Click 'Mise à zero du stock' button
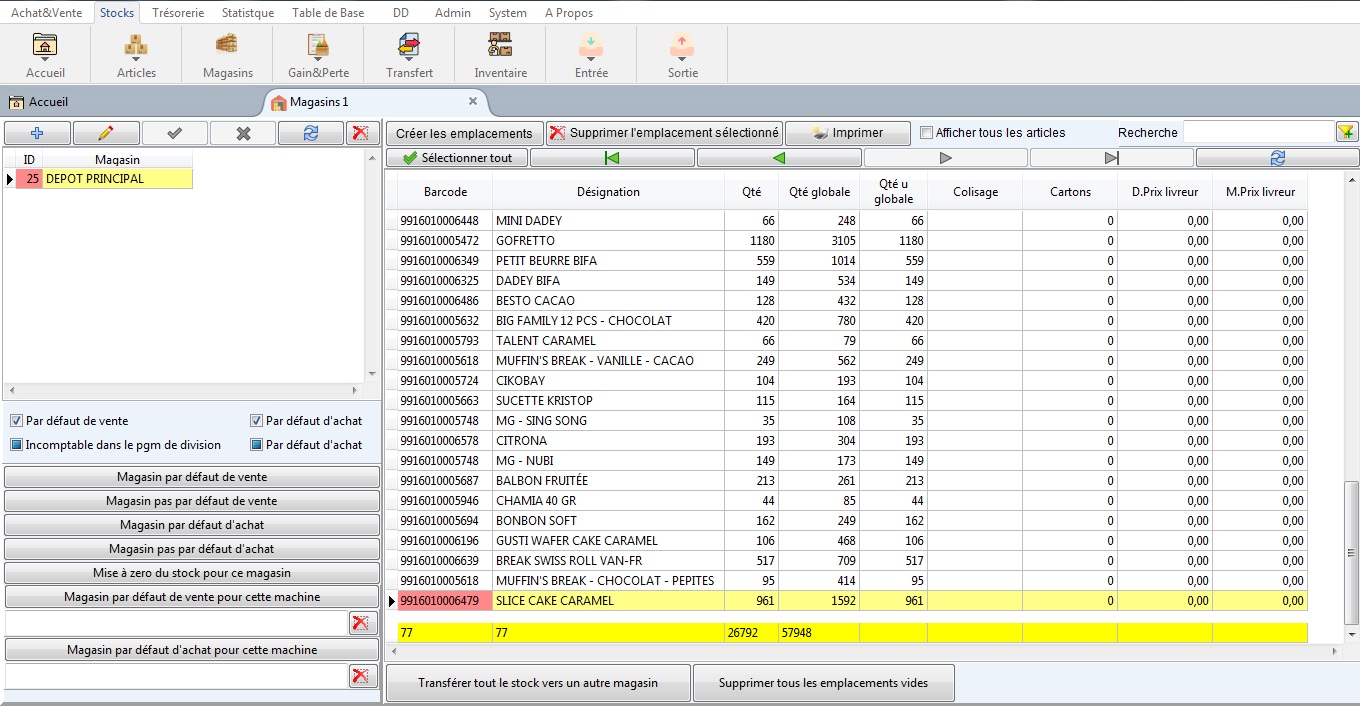This screenshot has width=1360, height=706. (x=192, y=573)
